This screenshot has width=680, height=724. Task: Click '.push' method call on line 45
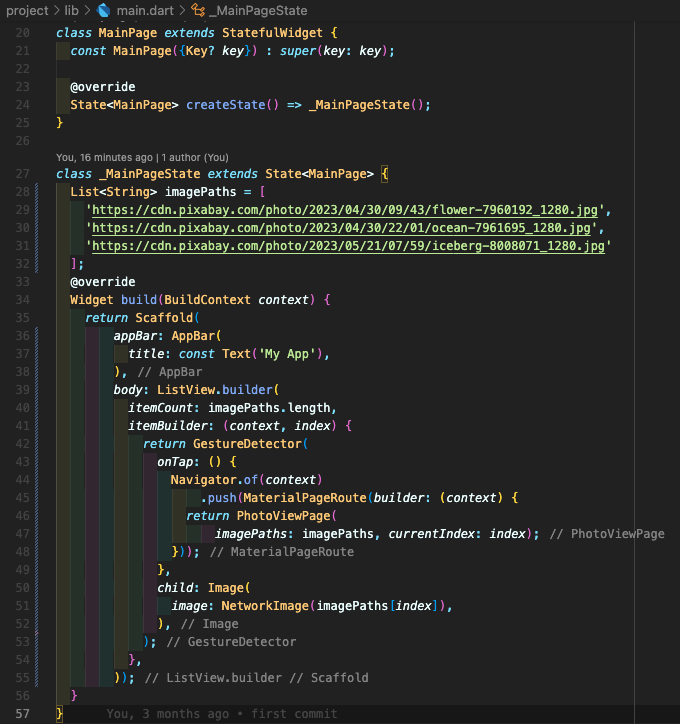(219, 498)
